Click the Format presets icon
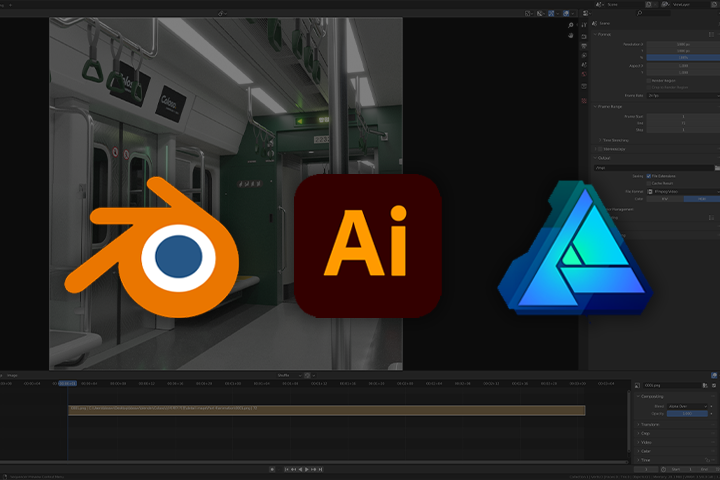The image size is (720, 480). tap(711, 34)
